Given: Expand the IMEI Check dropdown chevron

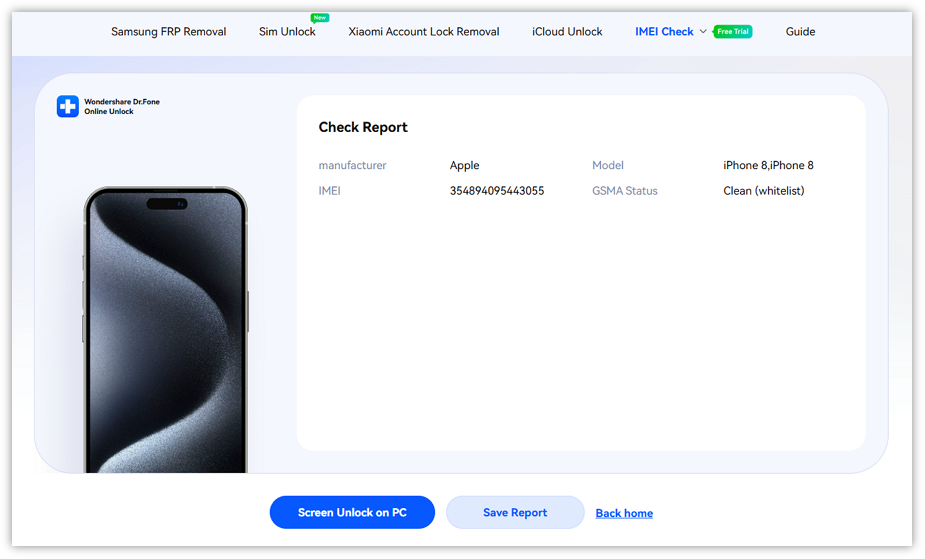Looking at the screenshot, I should [x=703, y=32].
